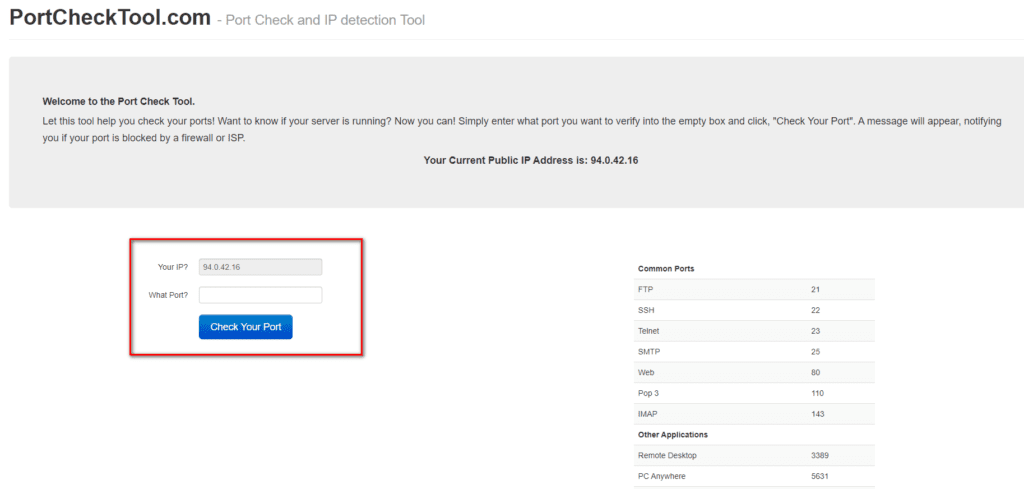
Task: Select the SMTP row label
Action: (x=648, y=352)
